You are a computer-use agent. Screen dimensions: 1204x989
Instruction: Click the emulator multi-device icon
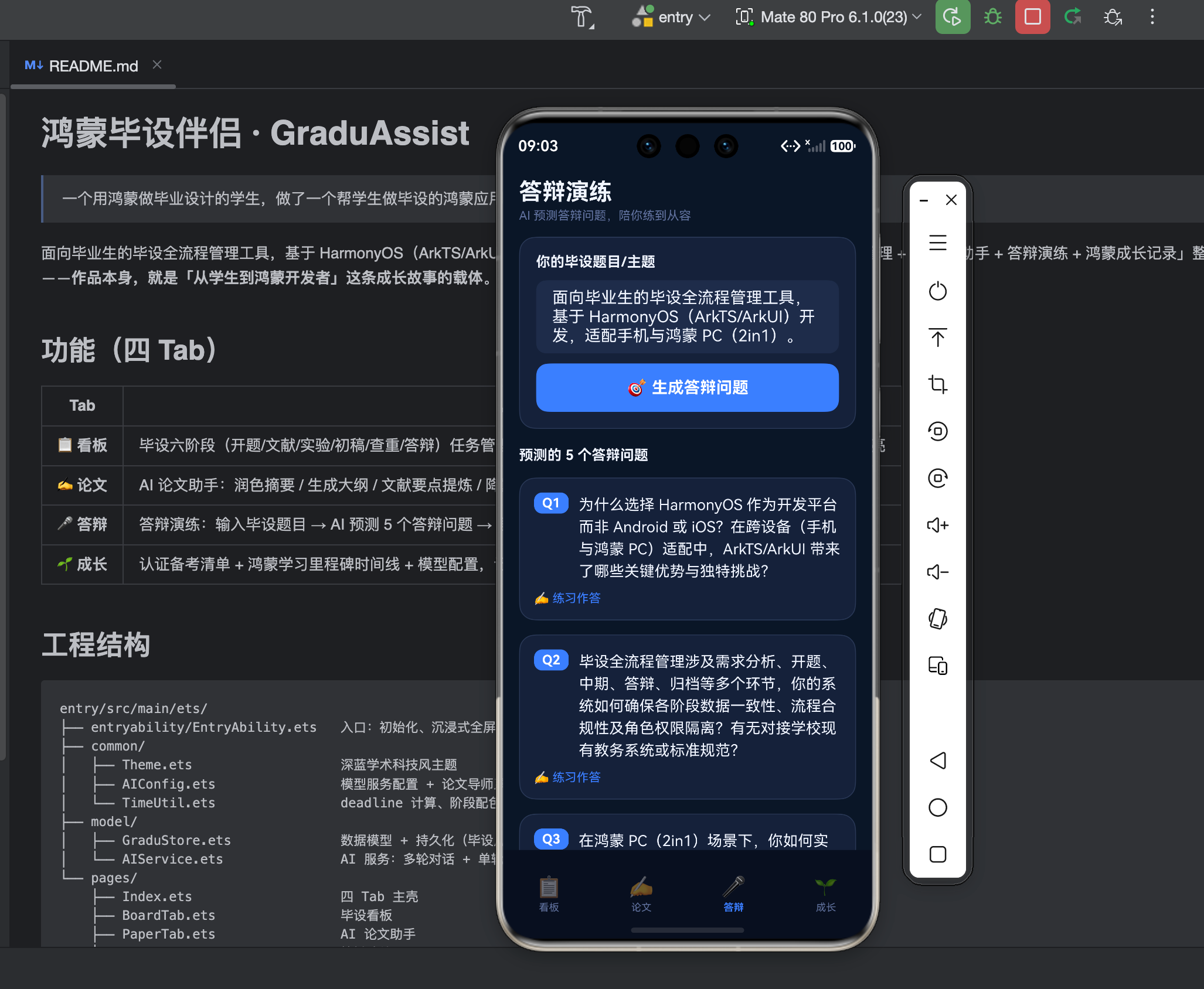pyautogui.click(x=938, y=666)
